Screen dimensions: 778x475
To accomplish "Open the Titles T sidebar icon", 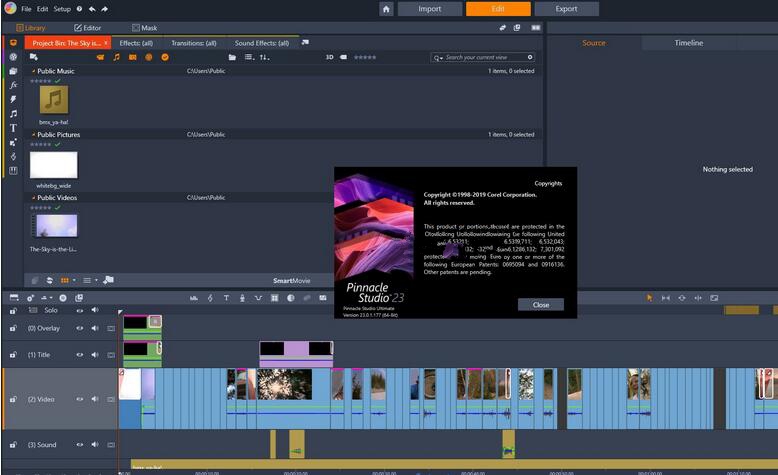I will (x=13, y=128).
